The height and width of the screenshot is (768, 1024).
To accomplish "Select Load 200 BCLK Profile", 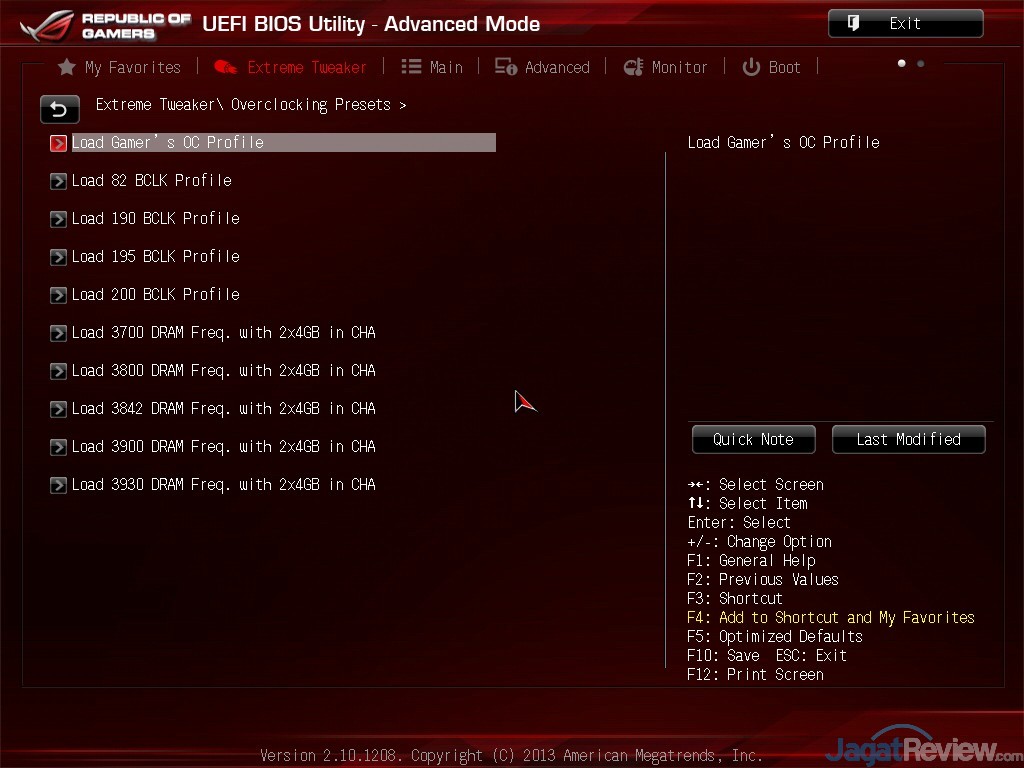I will [155, 295].
